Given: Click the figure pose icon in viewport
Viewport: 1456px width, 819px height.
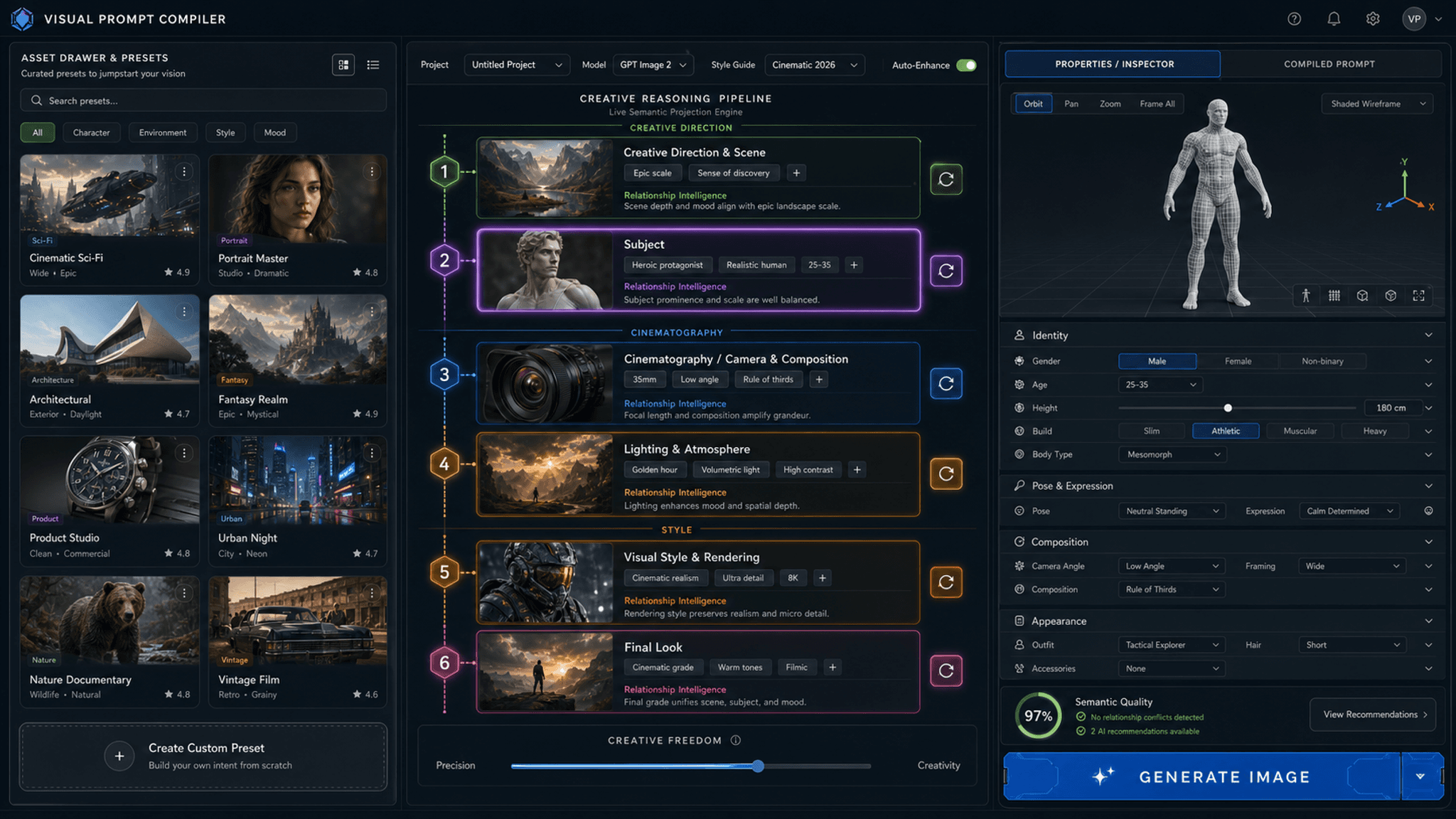Looking at the screenshot, I should pyautogui.click(x=1306, y=296).
